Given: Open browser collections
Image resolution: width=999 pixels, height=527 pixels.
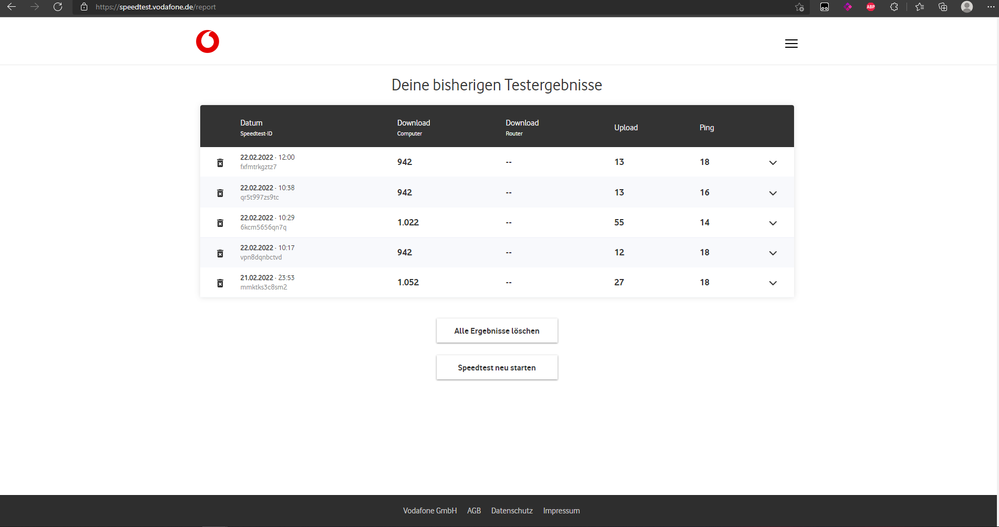Looking at the screenshot, I should 943,7.
